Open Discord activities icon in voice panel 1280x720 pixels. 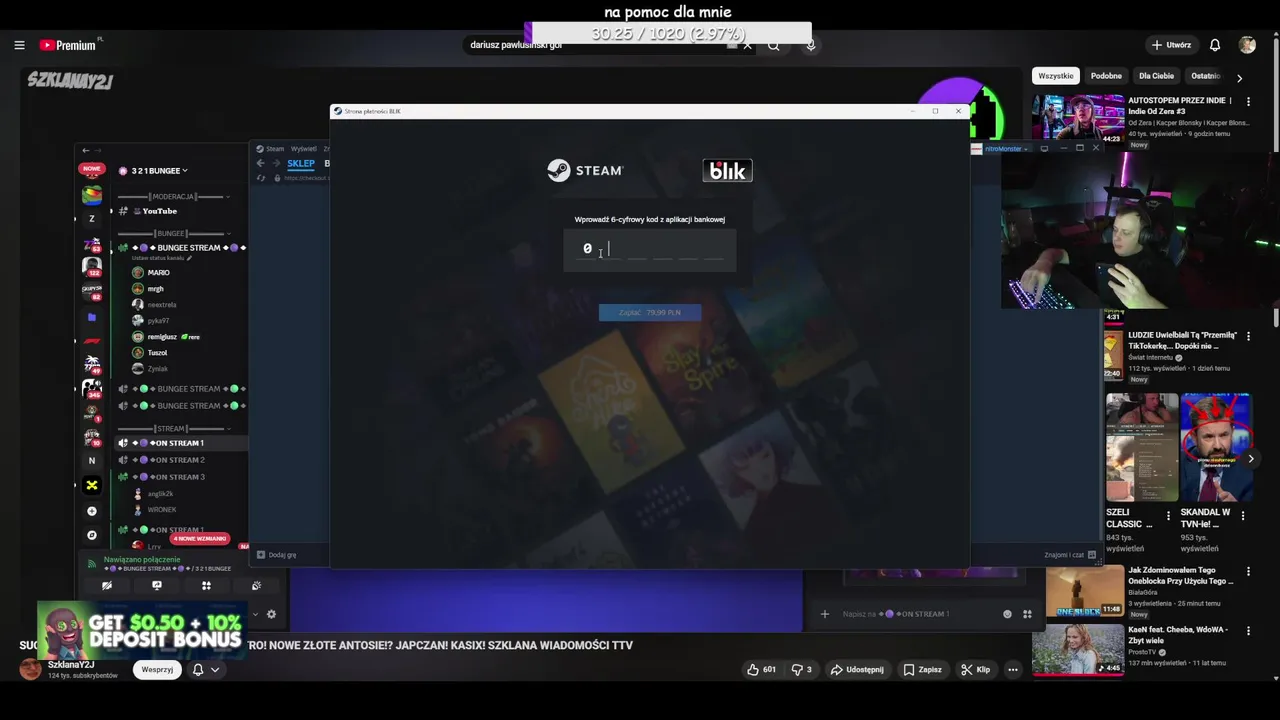tap(206, 586)
